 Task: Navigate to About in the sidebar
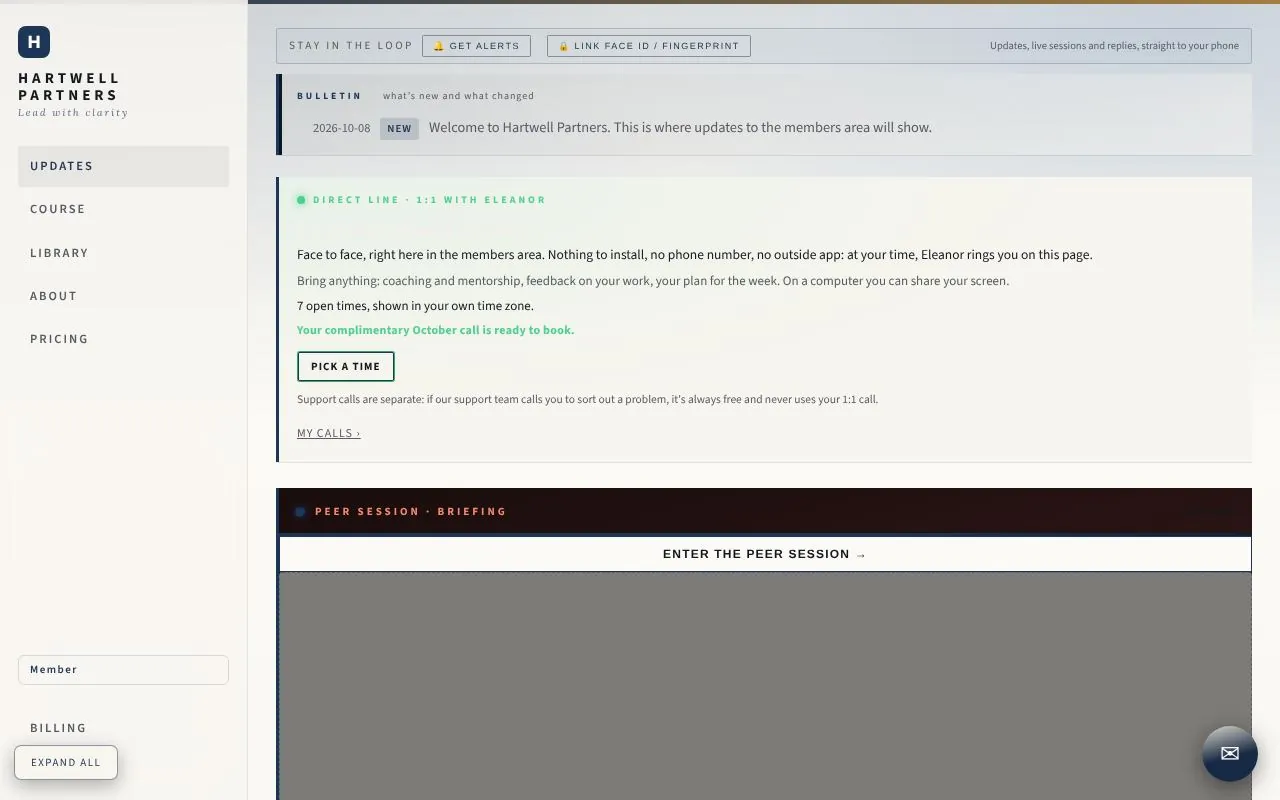point(123,296)
